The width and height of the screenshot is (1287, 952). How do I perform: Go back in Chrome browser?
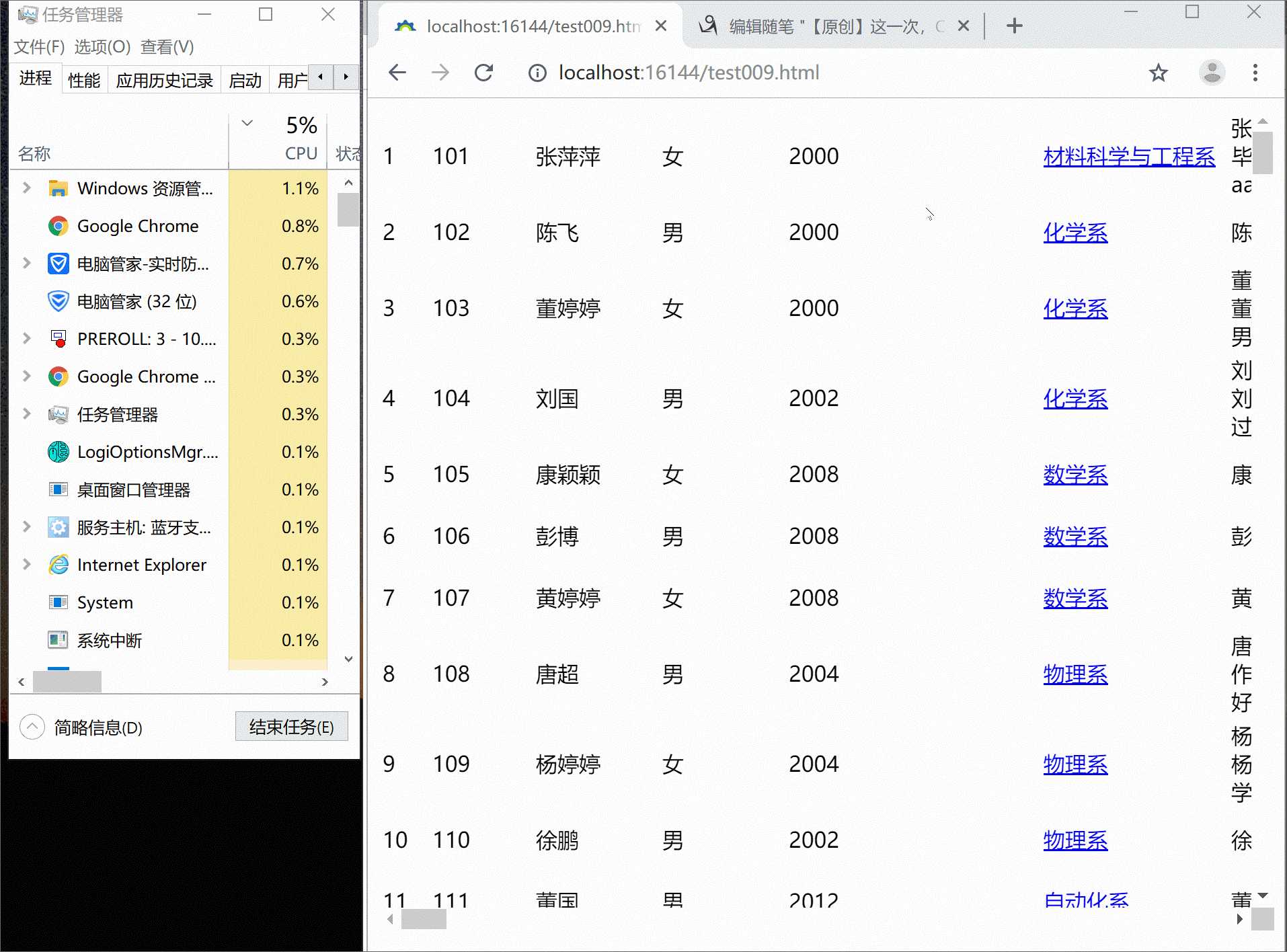(x=397, y=73)
